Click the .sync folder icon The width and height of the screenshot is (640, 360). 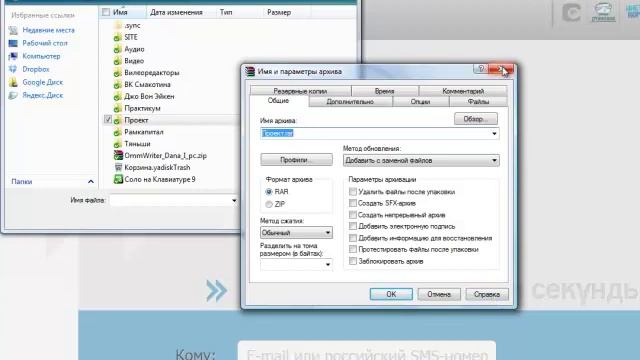pyautogui.click(x=118, y=25)
